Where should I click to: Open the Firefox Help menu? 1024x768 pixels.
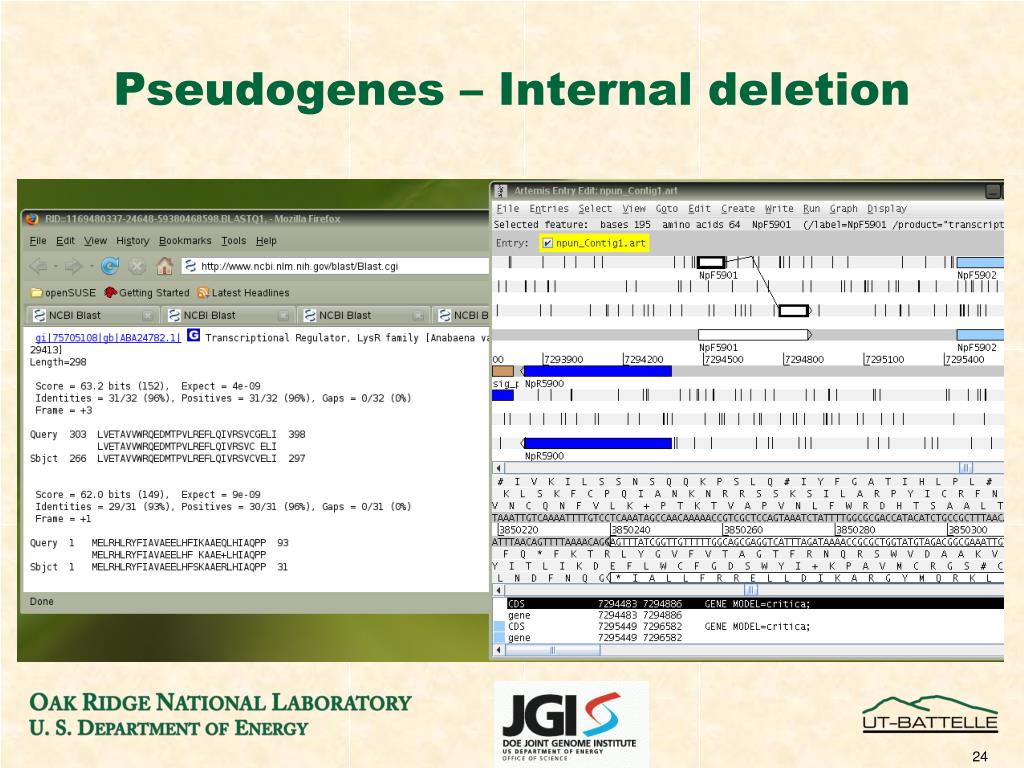[x=266, y=240]
